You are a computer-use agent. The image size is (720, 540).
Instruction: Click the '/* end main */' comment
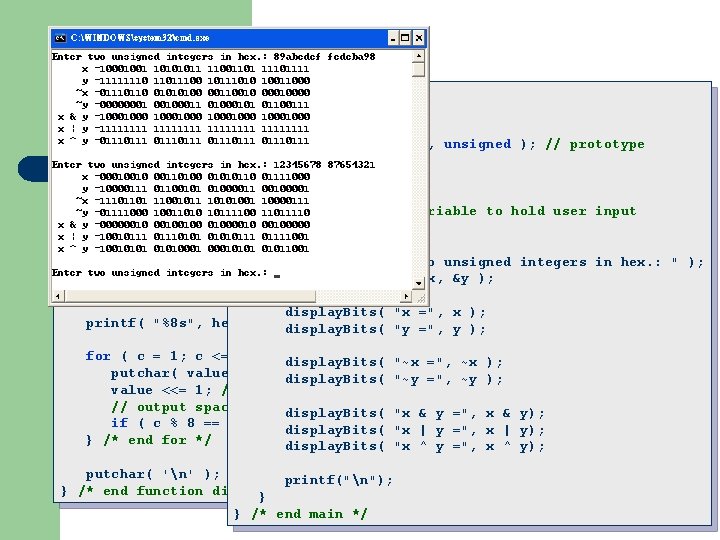click(309, 514)
